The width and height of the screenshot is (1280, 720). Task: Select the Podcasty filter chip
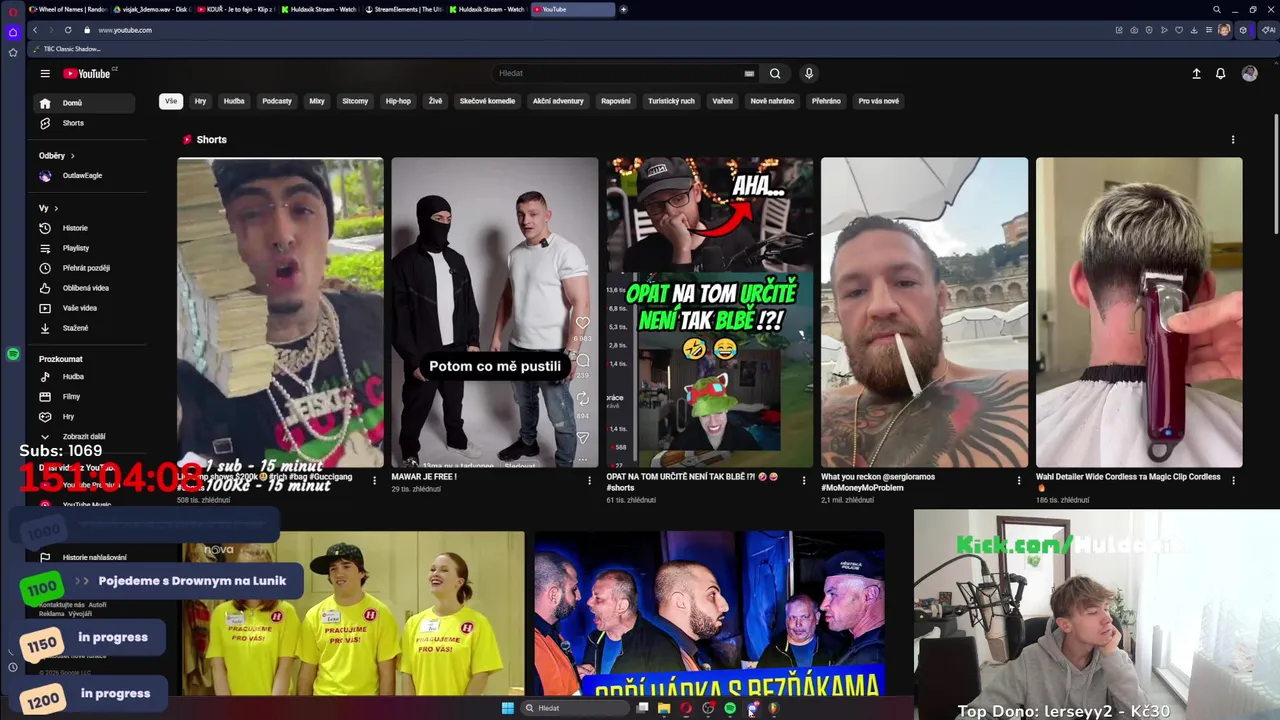click(x=277, y=101)
